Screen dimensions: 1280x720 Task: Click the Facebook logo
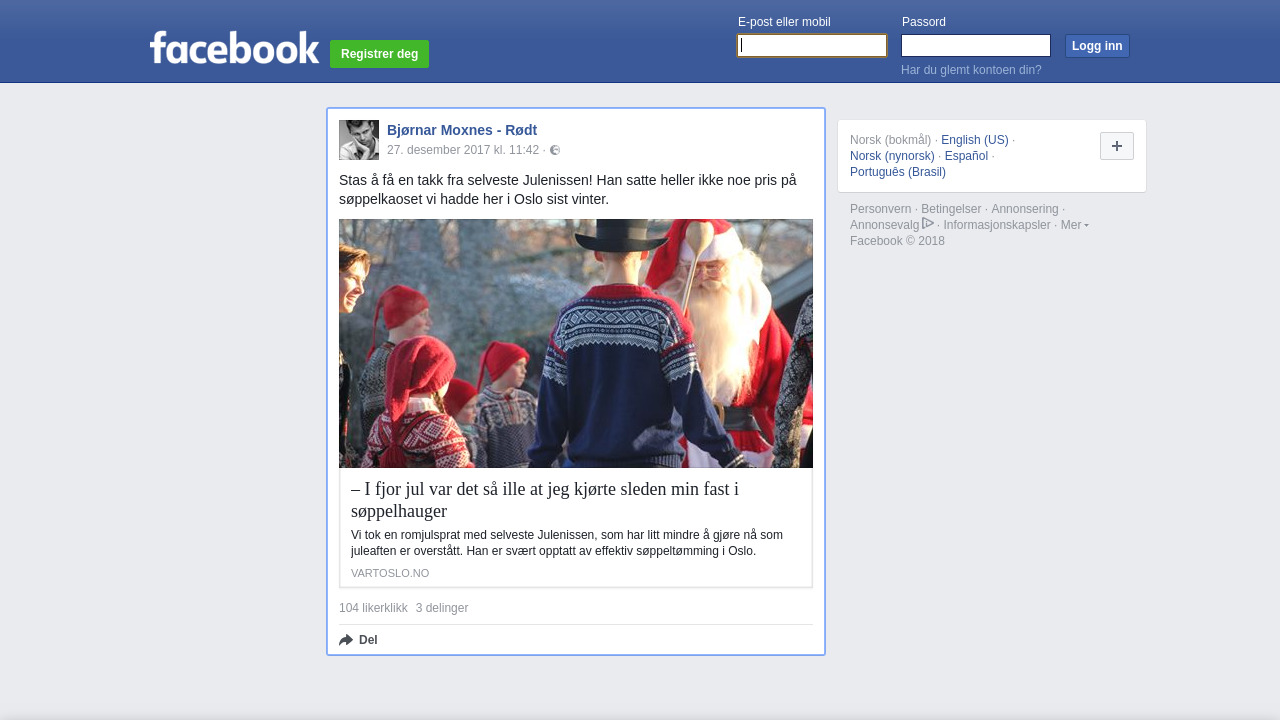pos(234,47)
